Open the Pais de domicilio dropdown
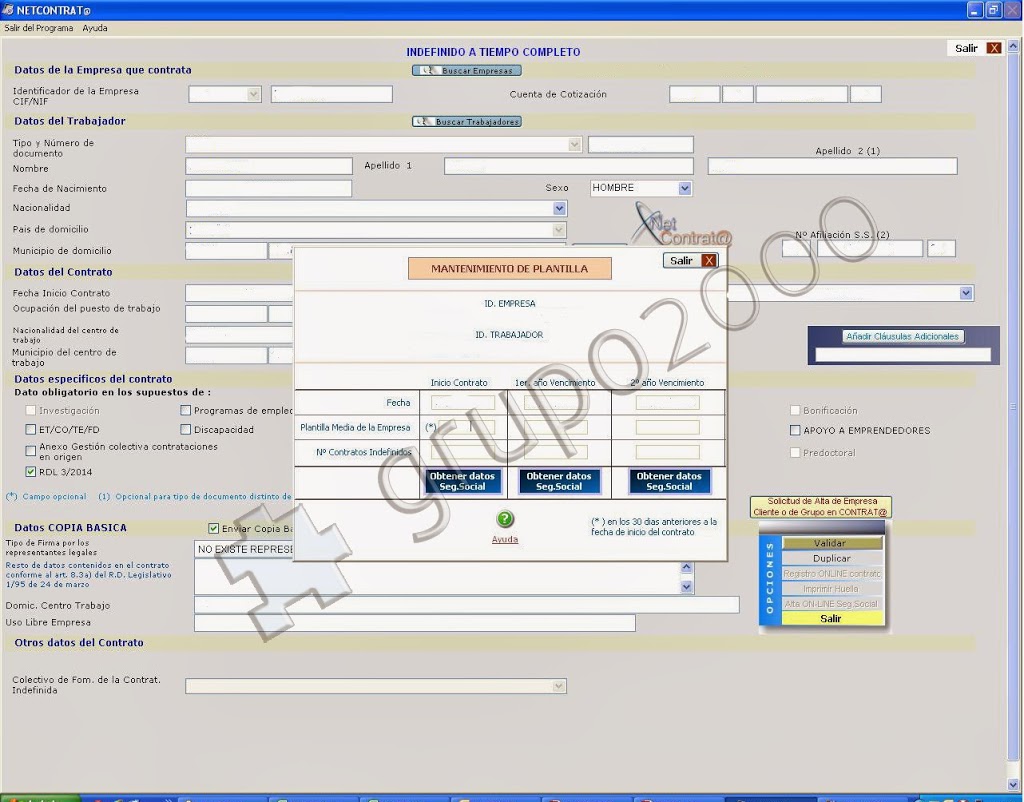This screenshot has height=802, width=1024. (558, 230)
